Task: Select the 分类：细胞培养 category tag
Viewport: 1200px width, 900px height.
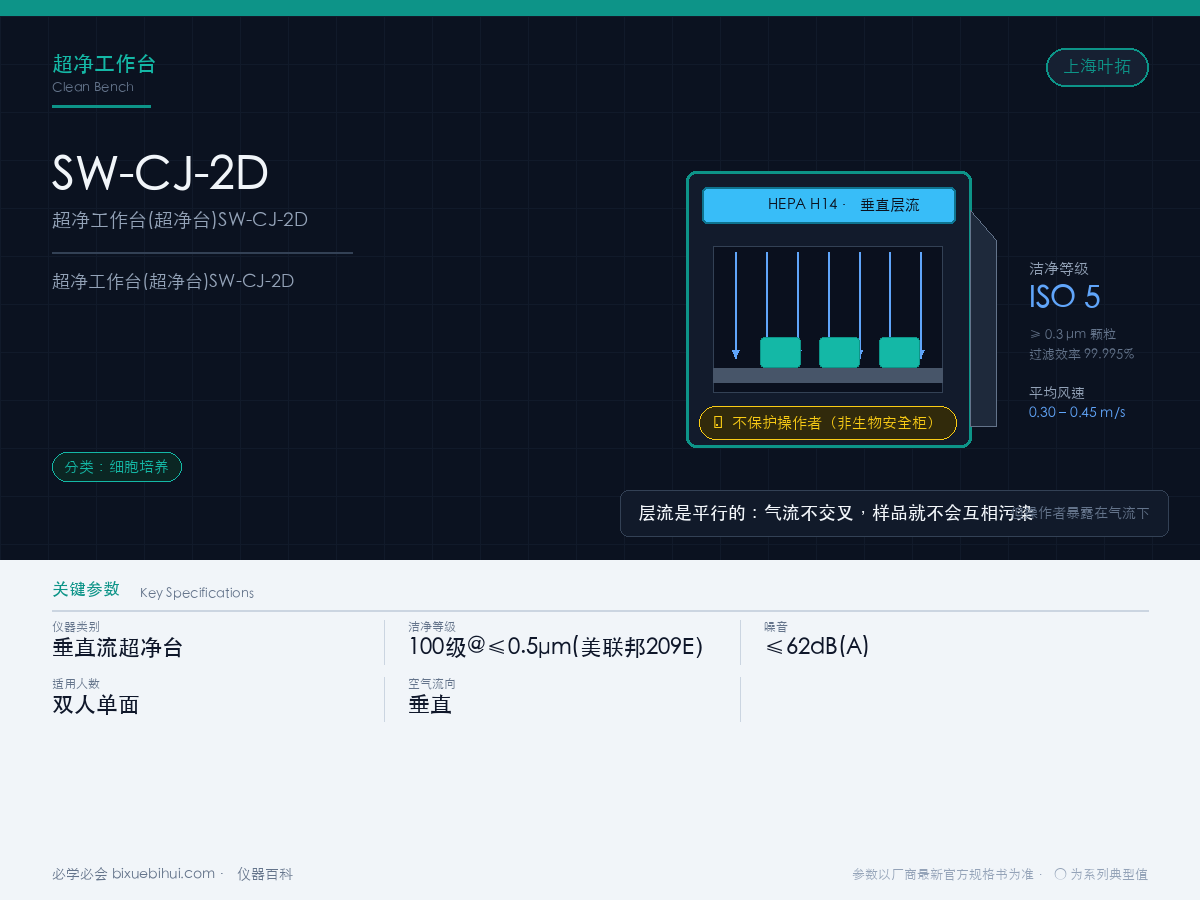Action: click(117, 467)
